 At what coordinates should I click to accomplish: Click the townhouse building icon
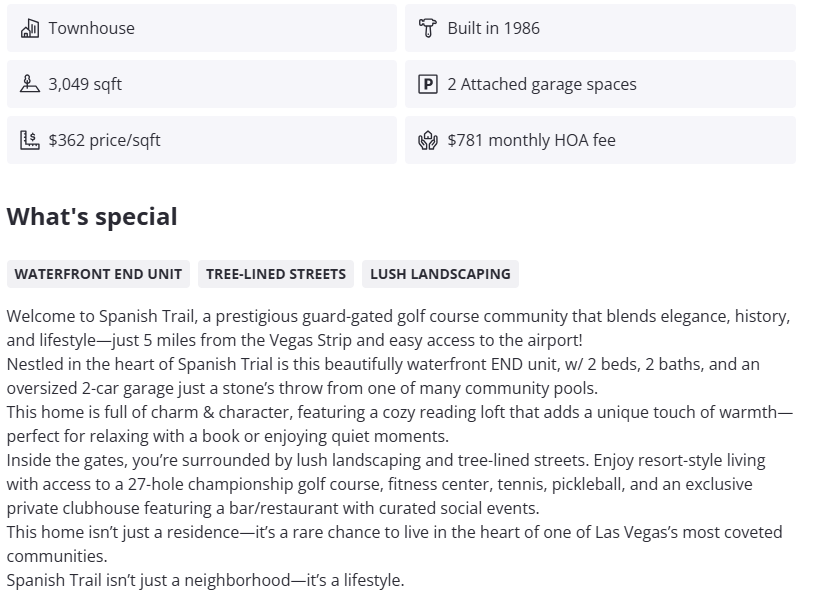pos(29,28)
